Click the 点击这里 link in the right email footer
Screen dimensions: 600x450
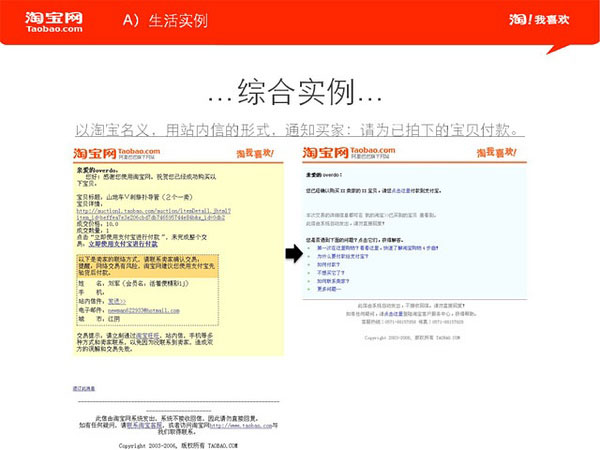(393, 314)
